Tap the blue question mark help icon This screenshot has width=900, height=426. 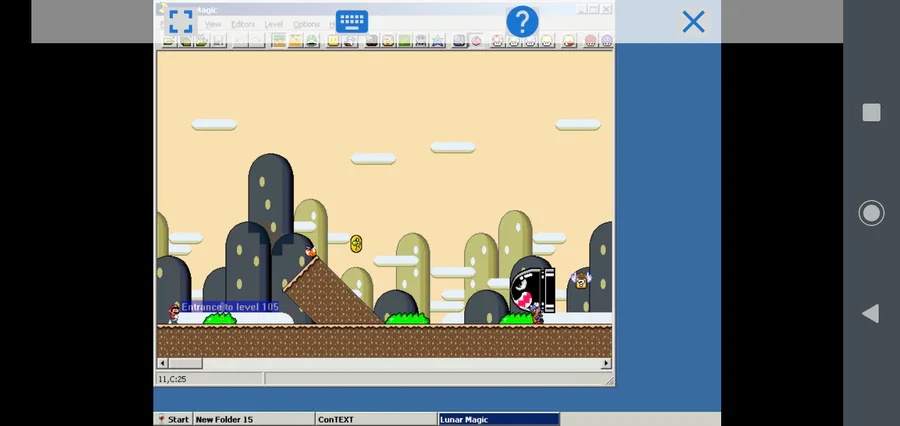tap(522, 22)
